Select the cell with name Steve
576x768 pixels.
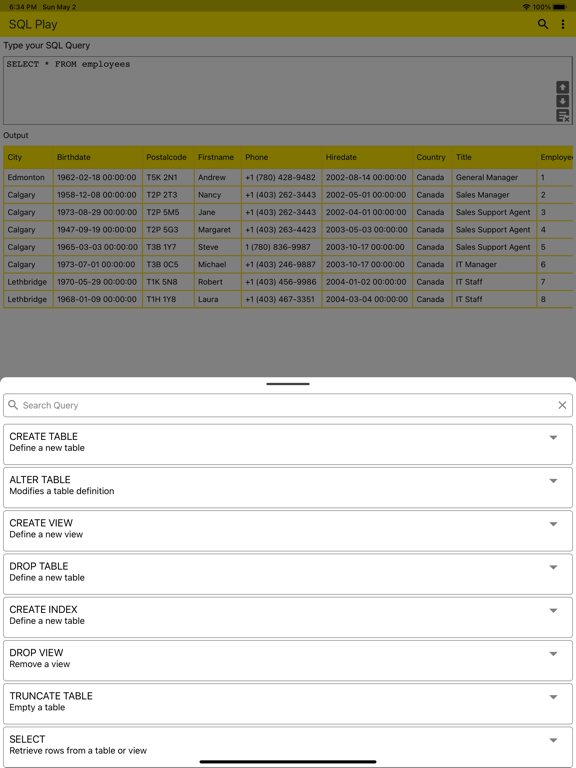[x=217, y=247]
